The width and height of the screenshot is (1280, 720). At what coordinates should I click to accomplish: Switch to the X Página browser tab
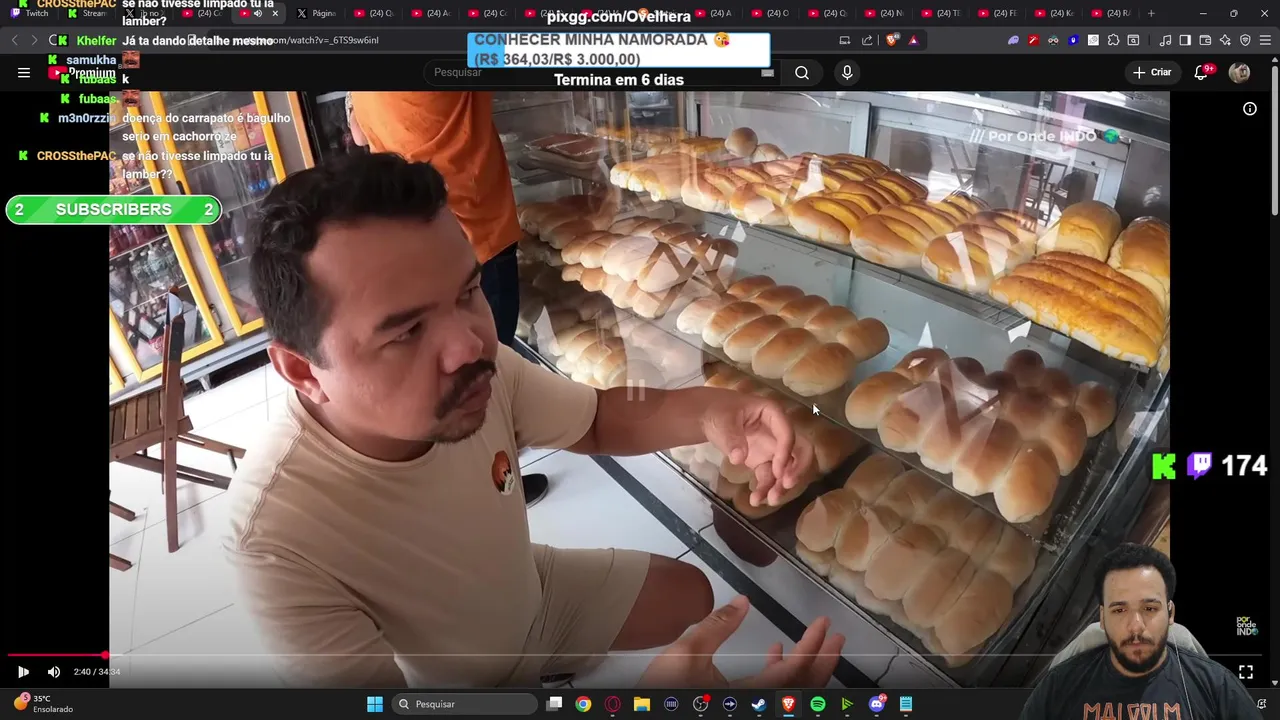[316, 13]
